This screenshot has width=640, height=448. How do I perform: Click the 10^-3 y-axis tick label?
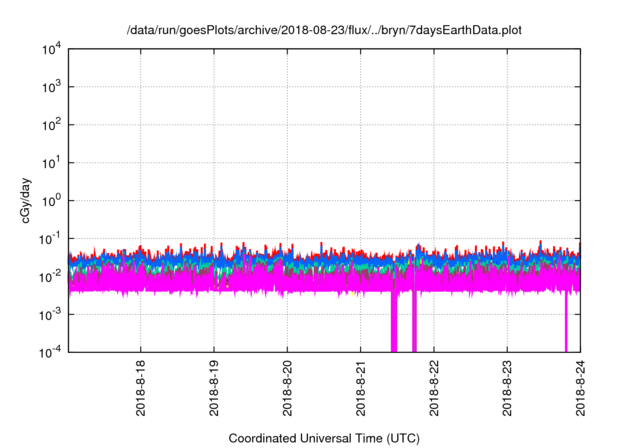(50, 315)
